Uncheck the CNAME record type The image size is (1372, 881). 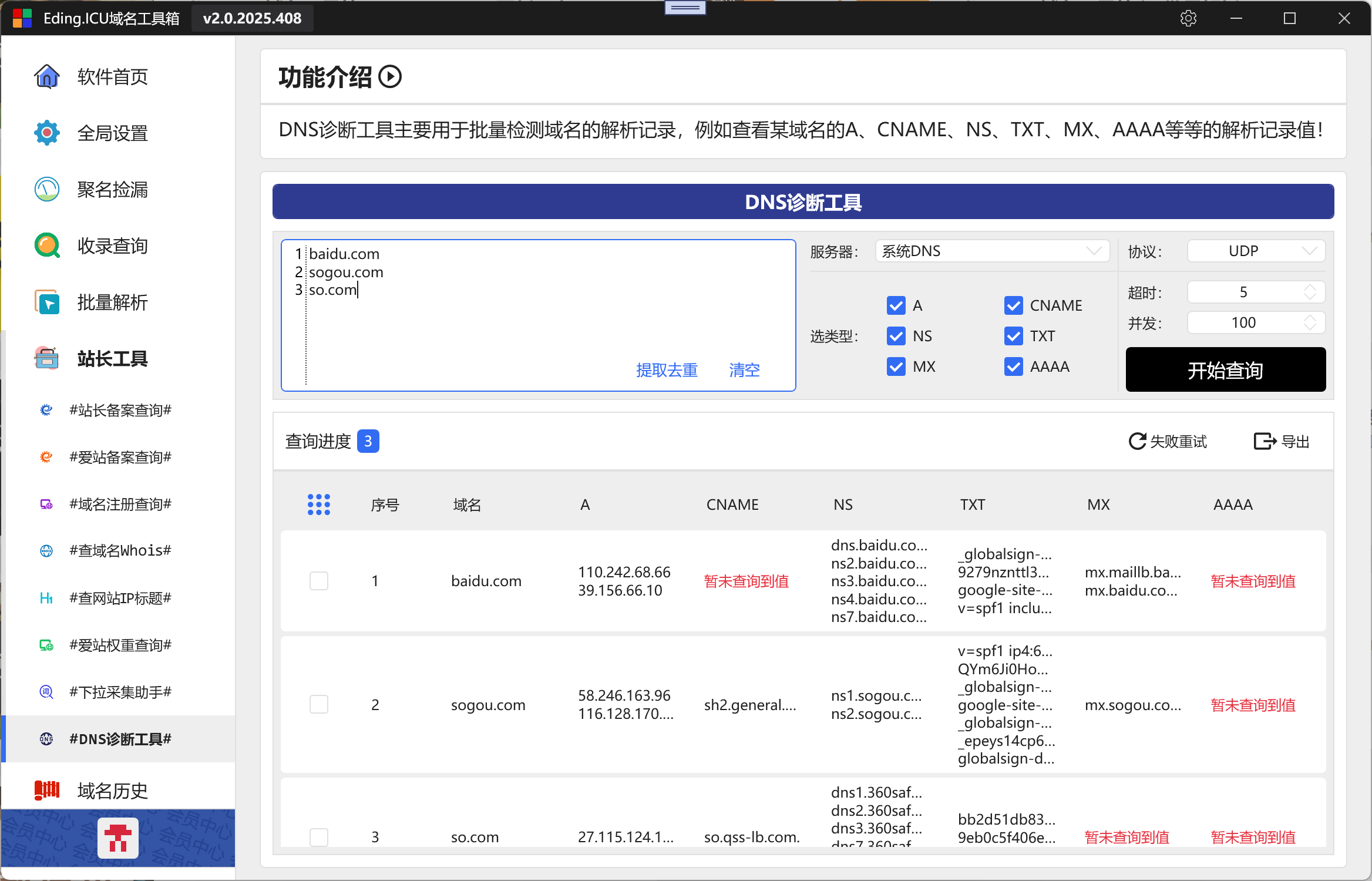pos(1013,305)
